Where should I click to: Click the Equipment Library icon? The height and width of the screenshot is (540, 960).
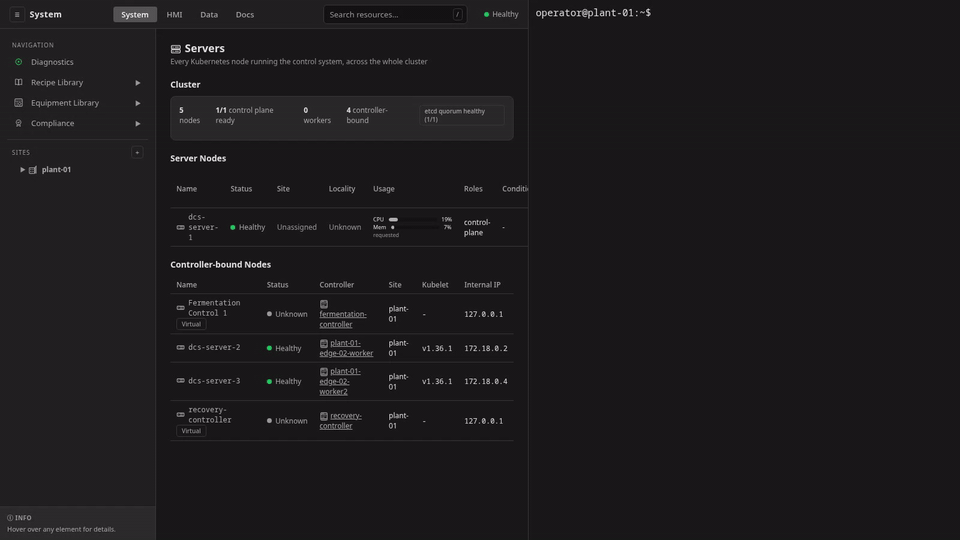(18, 103)
